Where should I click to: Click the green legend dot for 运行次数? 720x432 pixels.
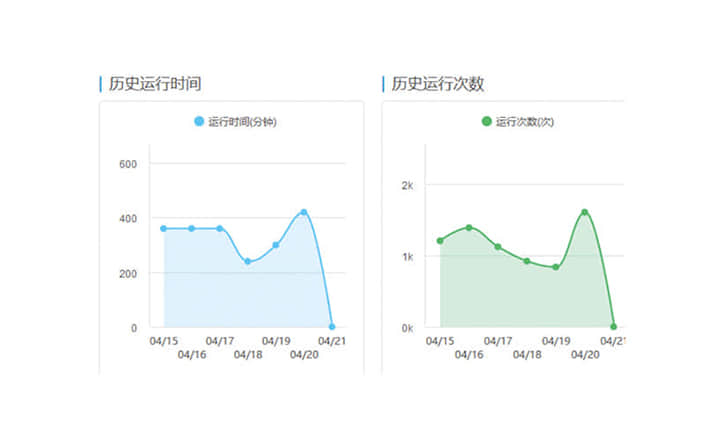[x=486, y=121]
